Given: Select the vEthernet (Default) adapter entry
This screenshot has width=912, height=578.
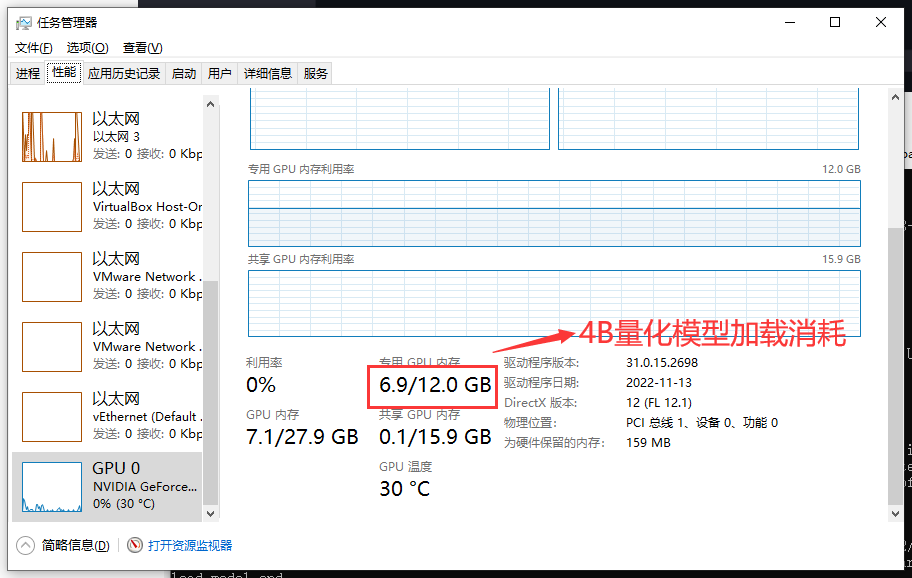Looking at the screenshot, I should pos(146,416).
